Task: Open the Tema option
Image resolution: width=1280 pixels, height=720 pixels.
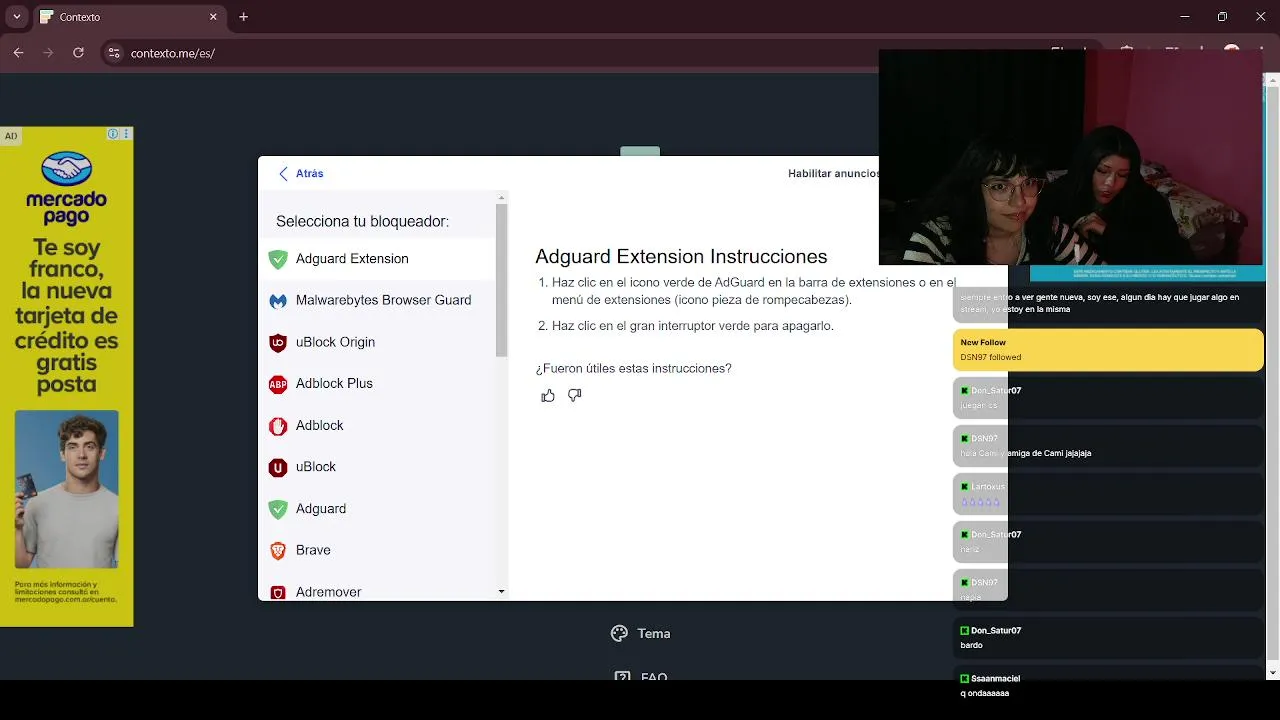Action: tap(641, 633)
